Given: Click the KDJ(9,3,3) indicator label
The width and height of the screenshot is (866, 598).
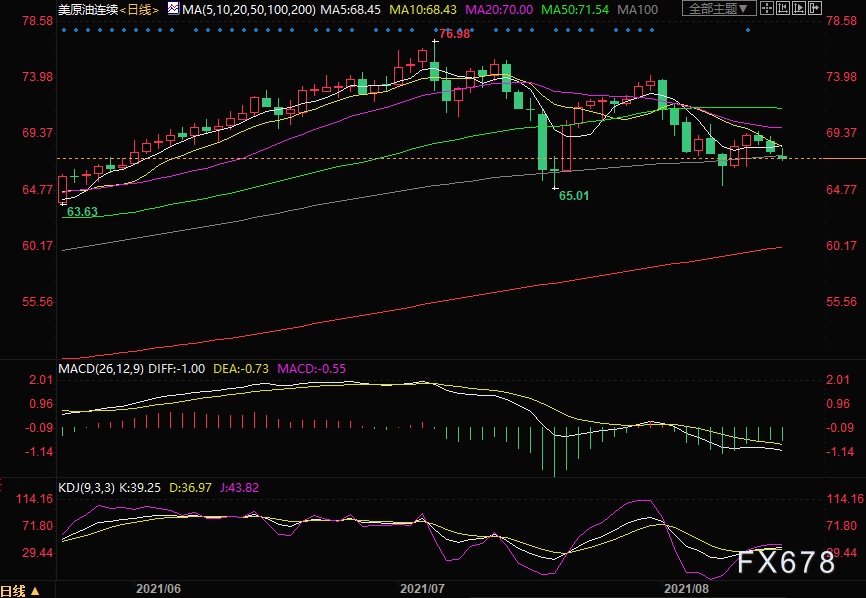Looking at the screenshot, I should (x=87, y=488).
